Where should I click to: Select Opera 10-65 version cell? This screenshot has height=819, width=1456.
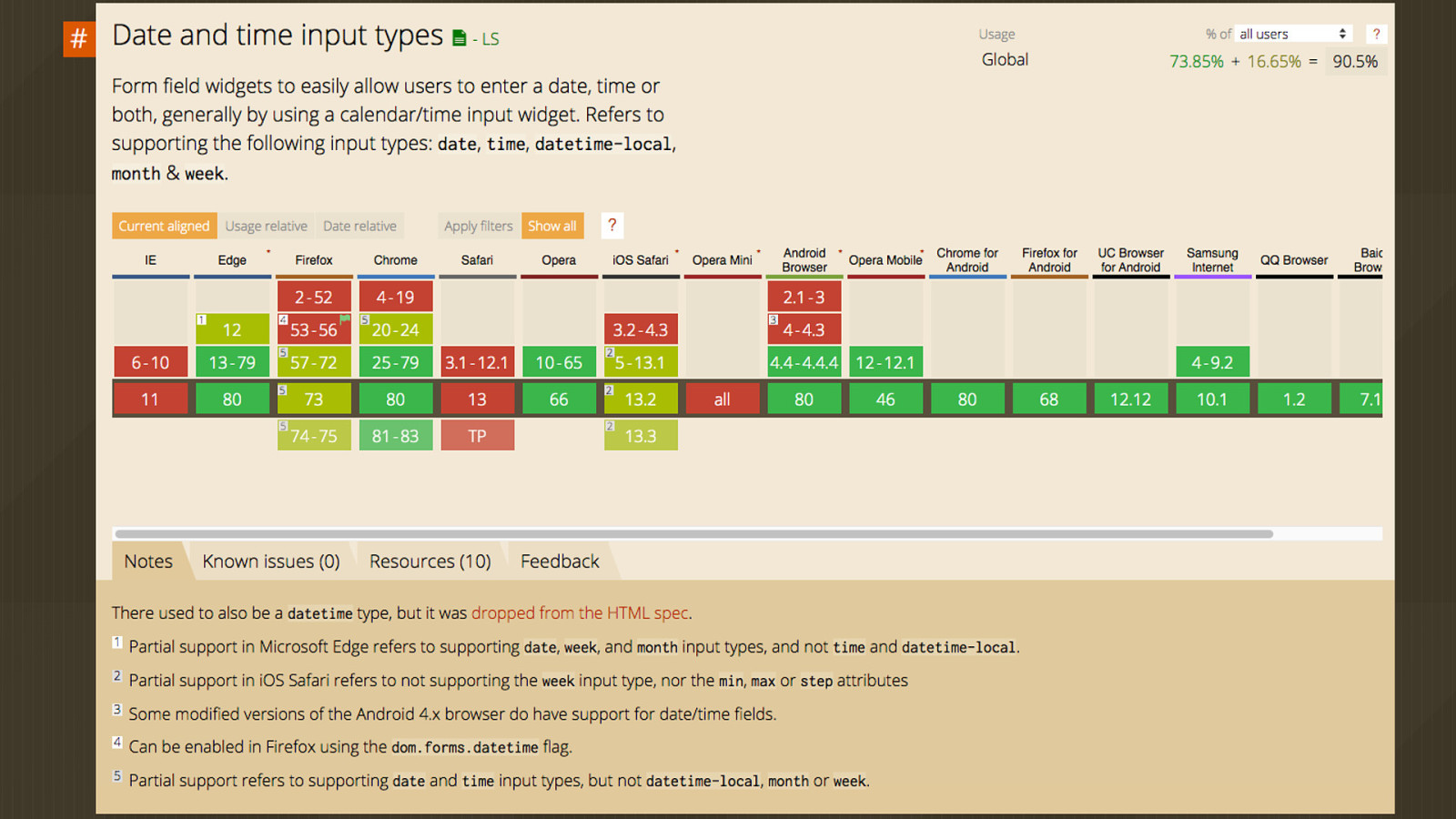pos(559,362)
